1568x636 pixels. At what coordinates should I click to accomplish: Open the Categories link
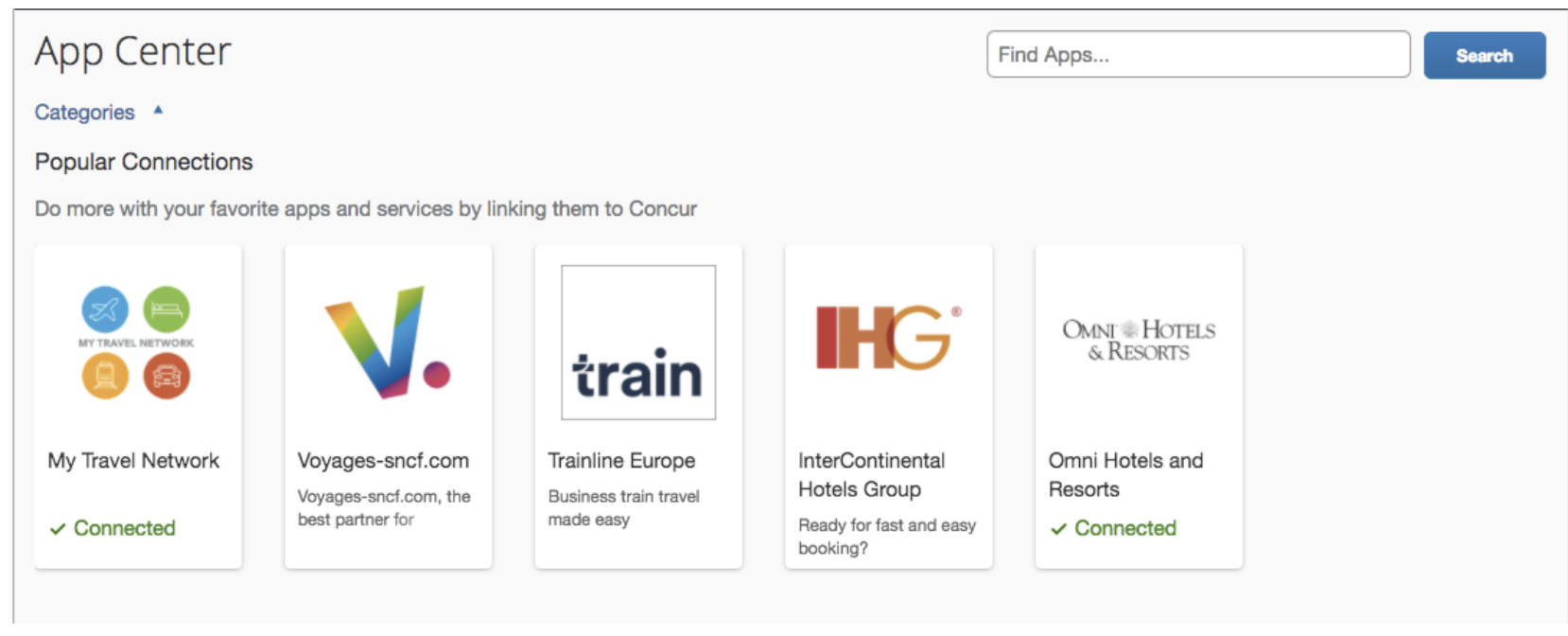tap(84, 113)
